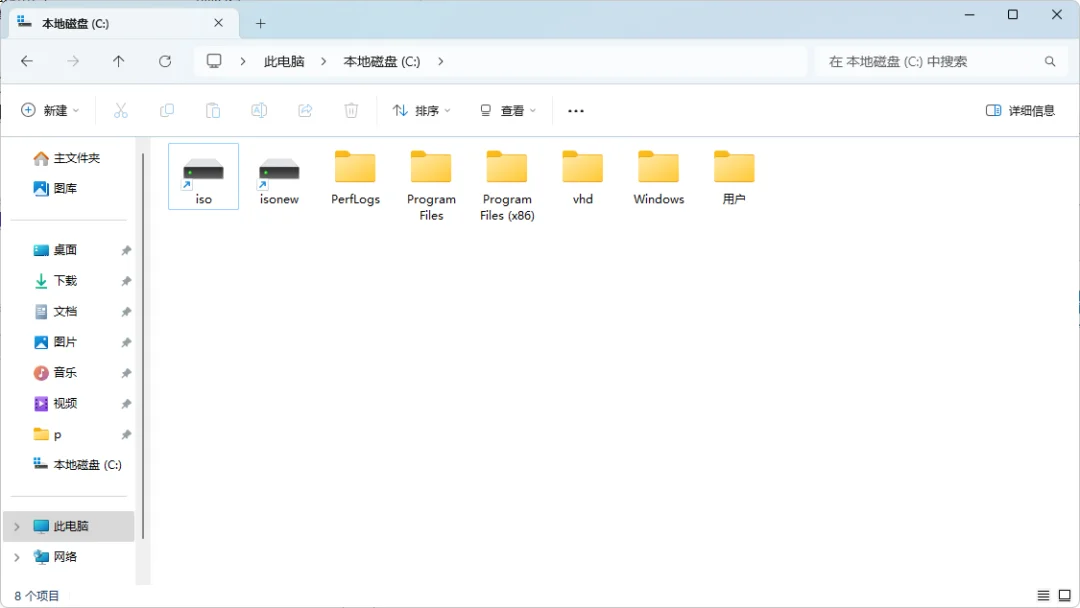Toggle the 详细信息 details pane
The image size is (1080, 608).
(x=1020, y=110)
